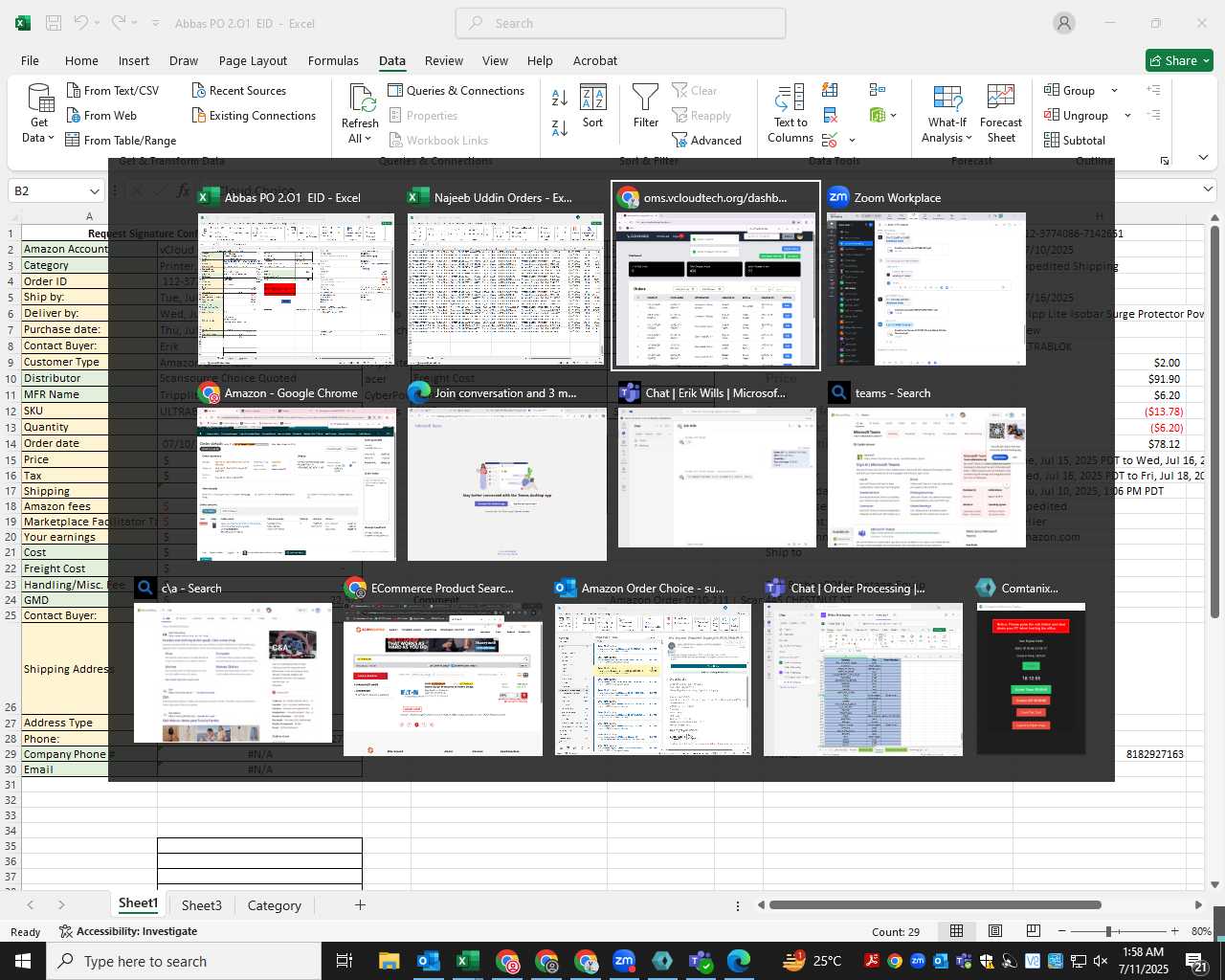Open Advanced filter options
Image resolution: width=1225 pixels, height=980 pixels.
pyautogui.click(x=706, y=140)
